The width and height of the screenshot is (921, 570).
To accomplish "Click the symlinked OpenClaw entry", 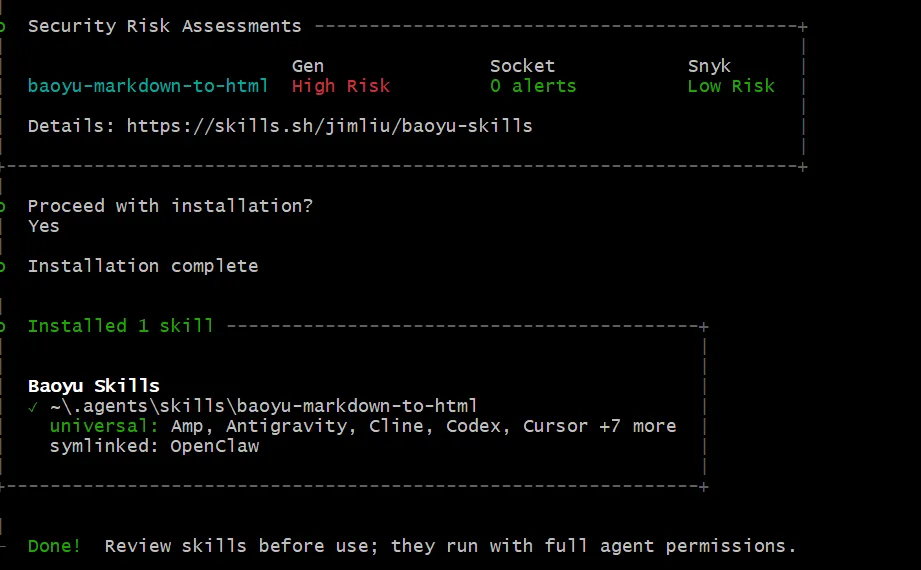I will click(x=154, y=446).
